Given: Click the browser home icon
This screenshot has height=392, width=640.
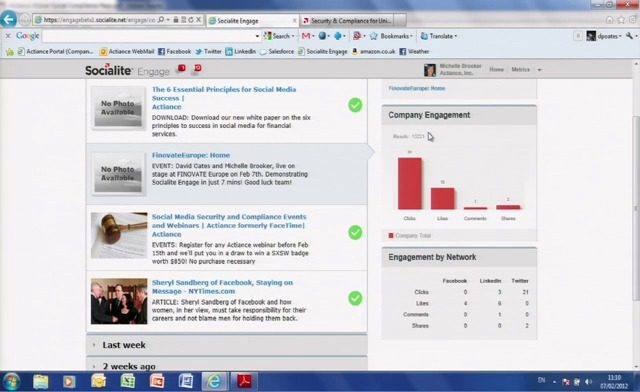Looking at the screenshot, I should pos(609,20).
